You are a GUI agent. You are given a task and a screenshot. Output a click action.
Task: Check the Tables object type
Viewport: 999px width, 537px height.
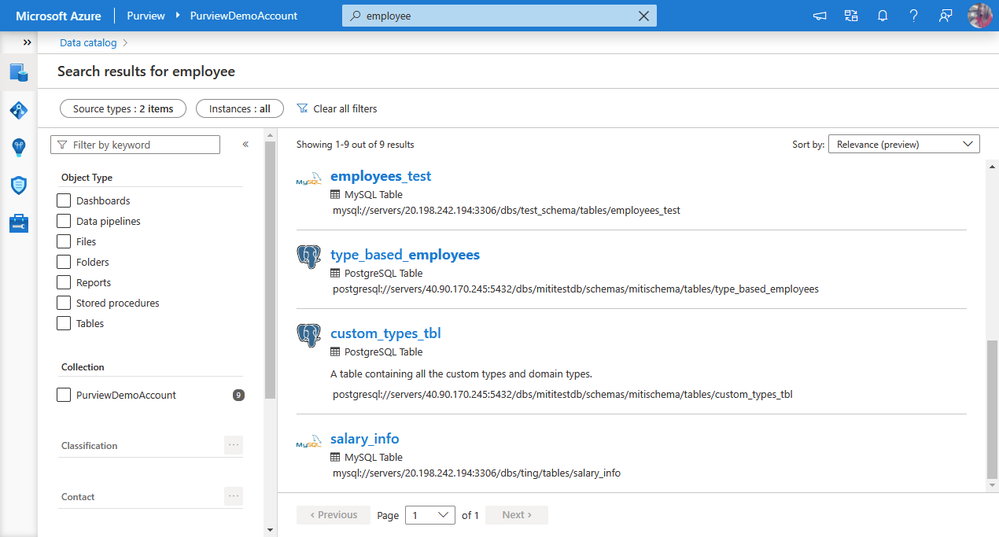(x=64, y=323)
